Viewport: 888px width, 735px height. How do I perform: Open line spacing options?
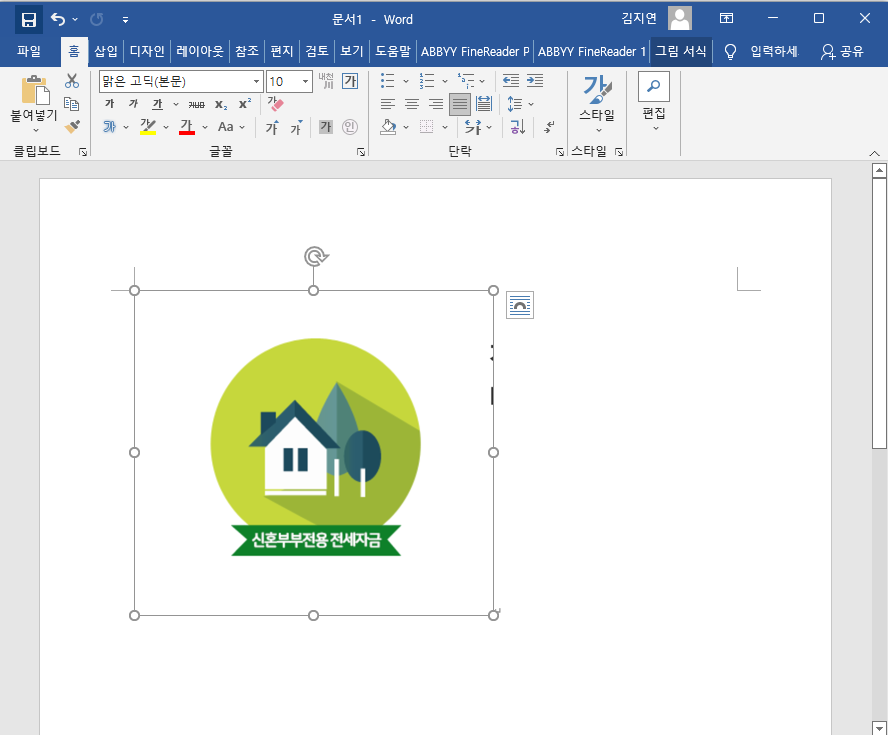click(x=515, y=104)
